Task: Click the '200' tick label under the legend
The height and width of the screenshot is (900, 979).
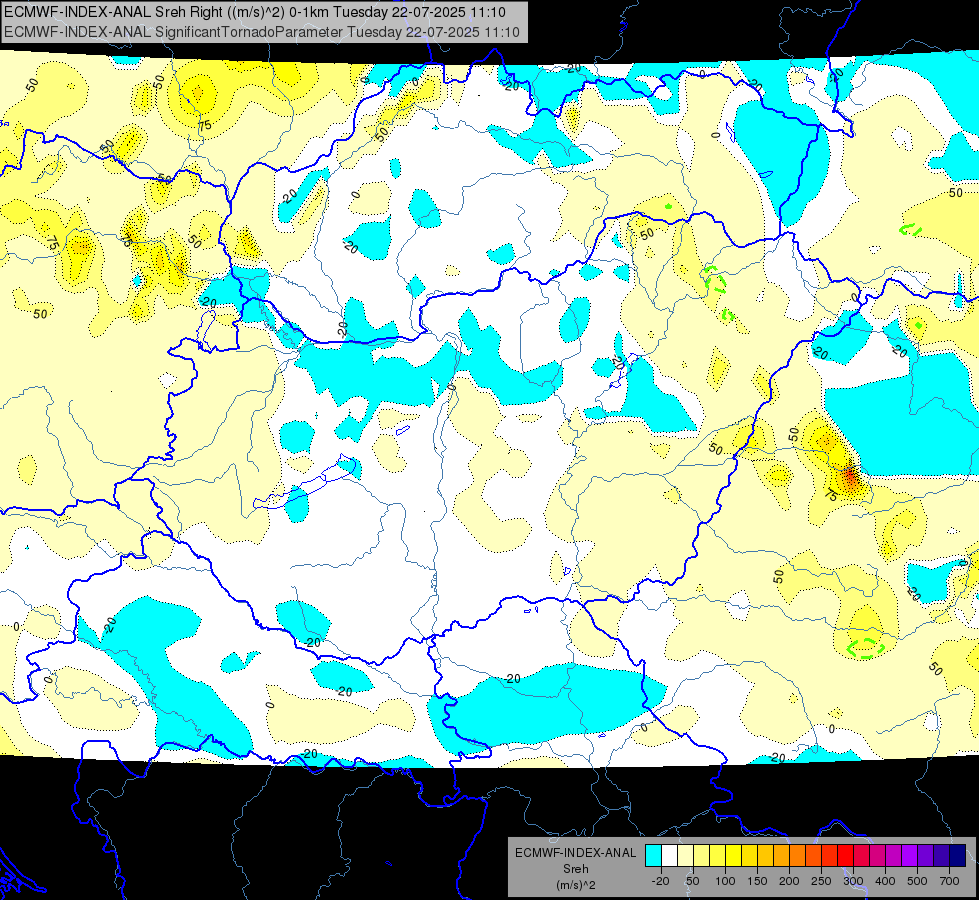Action: 789,881
